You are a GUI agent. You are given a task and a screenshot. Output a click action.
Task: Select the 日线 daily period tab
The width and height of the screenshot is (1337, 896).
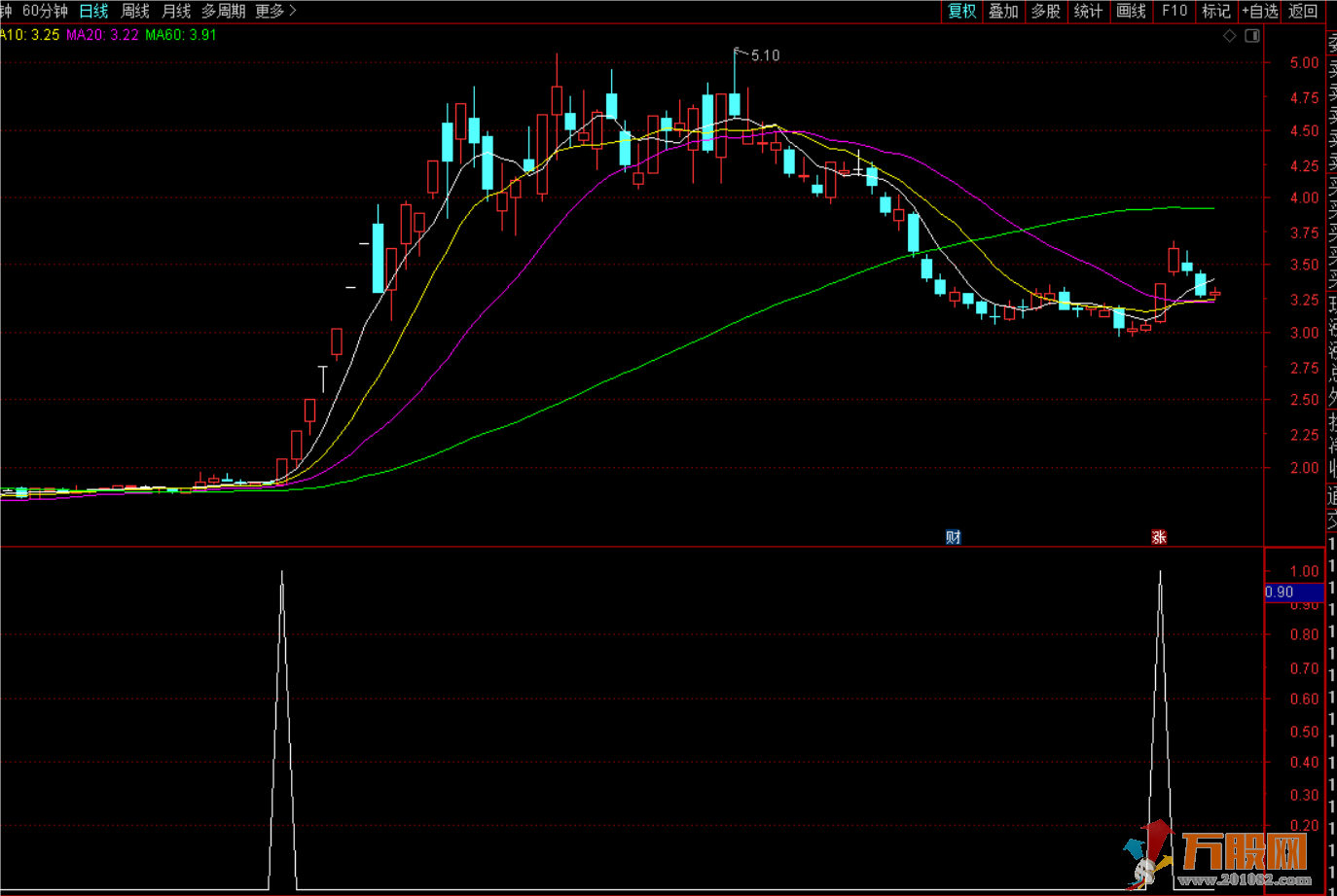pyautogui.click(x=93, y=11)
